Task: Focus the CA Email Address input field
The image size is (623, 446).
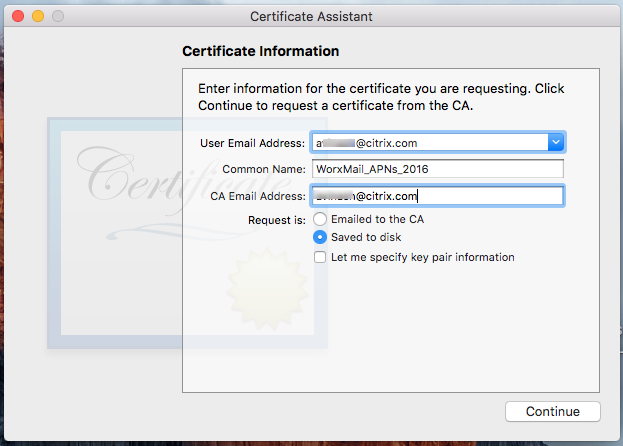Action: [x=438, y=196]
